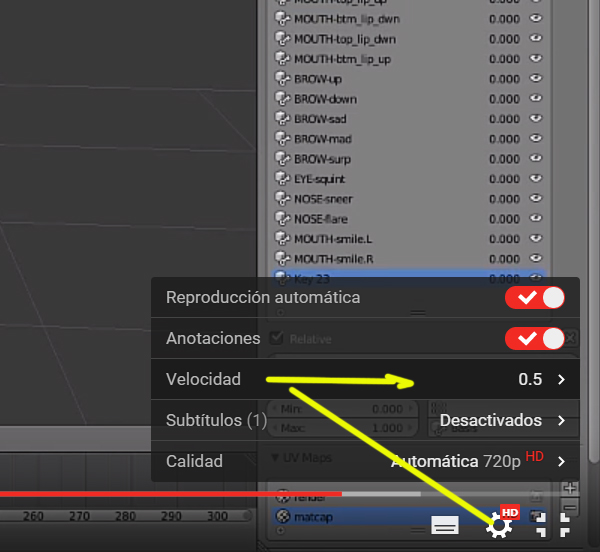Image resolution: width=600 pixels, height=552 pixels.
Task: Hide the NOSE-sneer shape key eye
Action: pos(536,198)
